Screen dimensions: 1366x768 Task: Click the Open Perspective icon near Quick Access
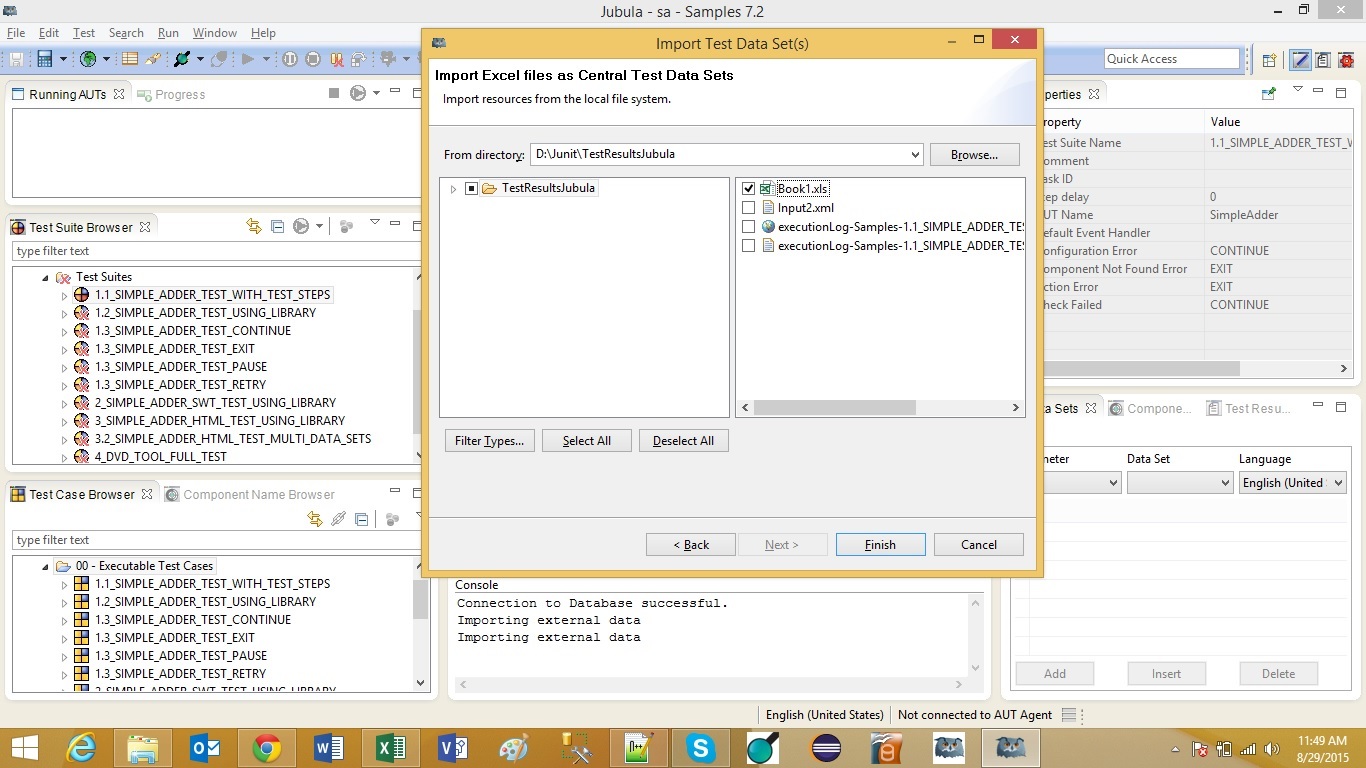(1269, 60)
